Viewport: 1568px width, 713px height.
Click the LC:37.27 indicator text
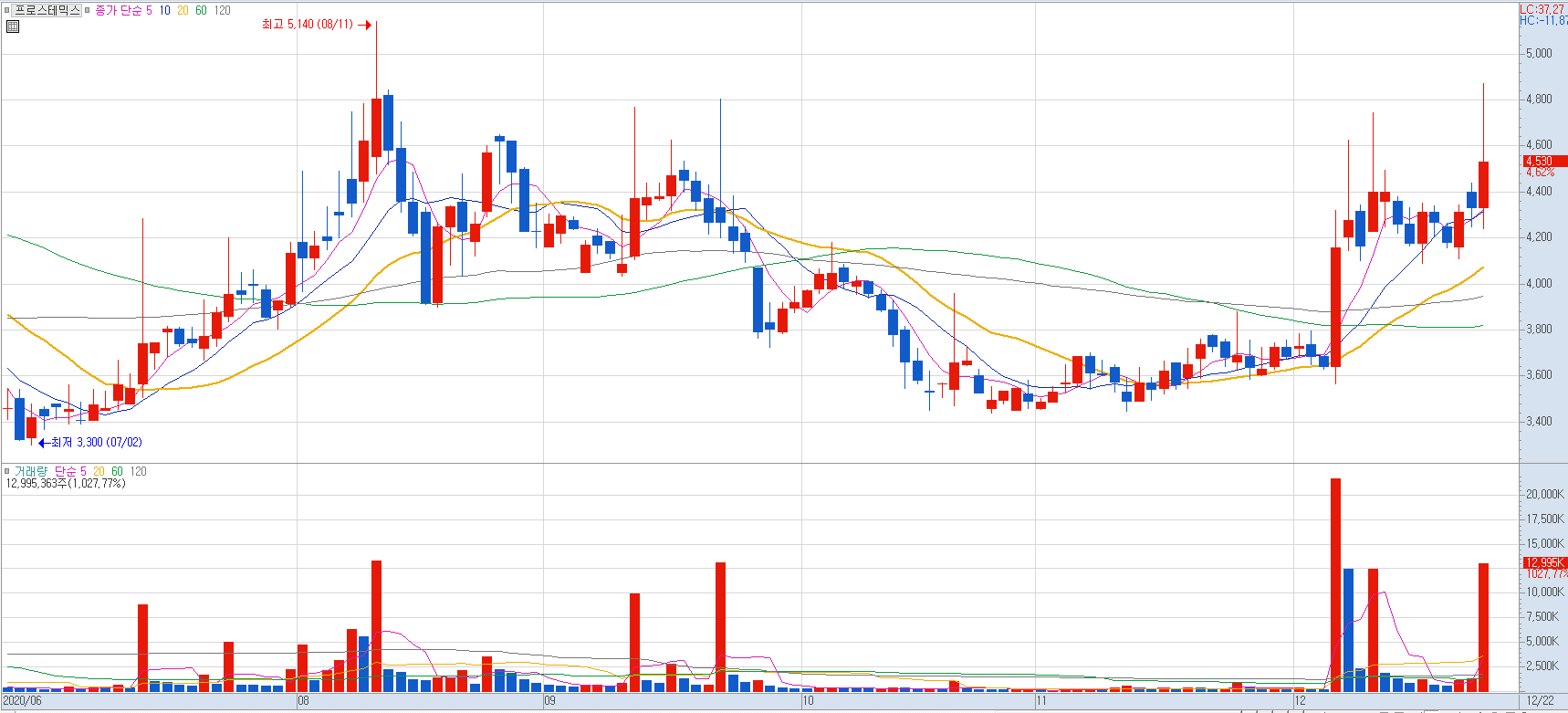[1542, 9]
